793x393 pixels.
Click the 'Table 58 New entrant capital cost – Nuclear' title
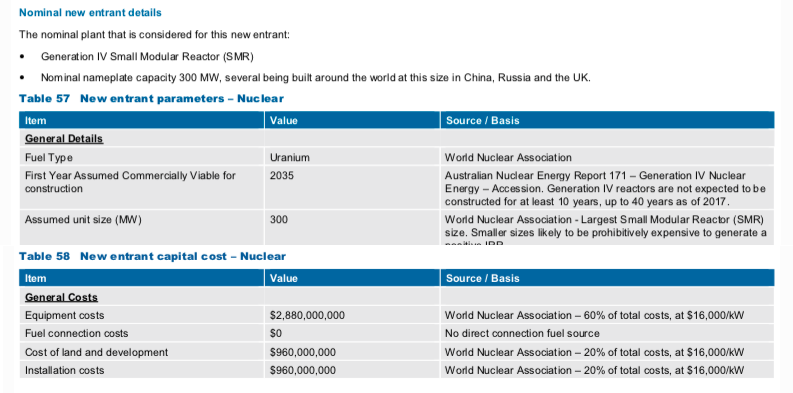point(152,256)
